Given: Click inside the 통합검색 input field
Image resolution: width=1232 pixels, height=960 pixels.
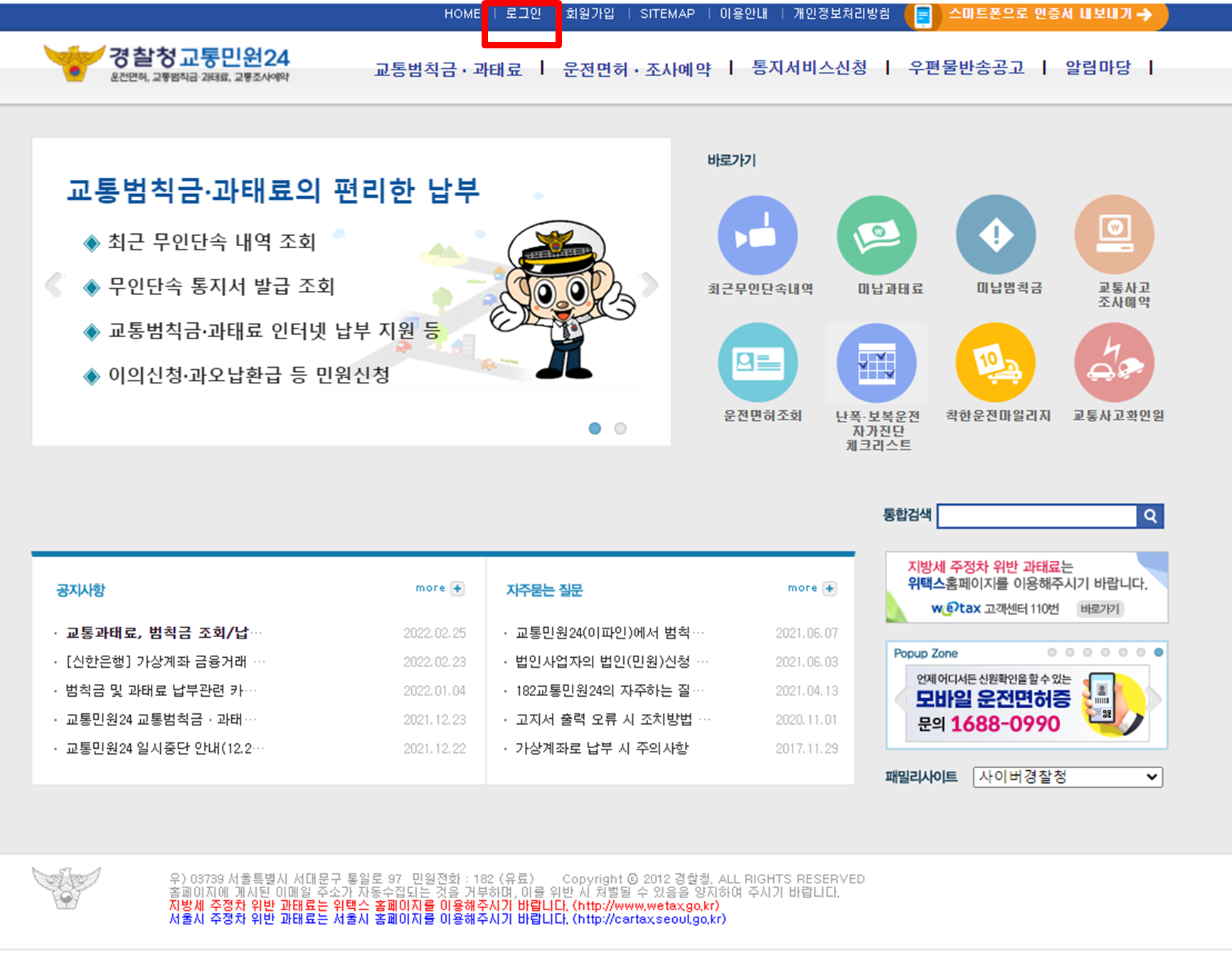Looking at the screenshot, I should 1035,516.
